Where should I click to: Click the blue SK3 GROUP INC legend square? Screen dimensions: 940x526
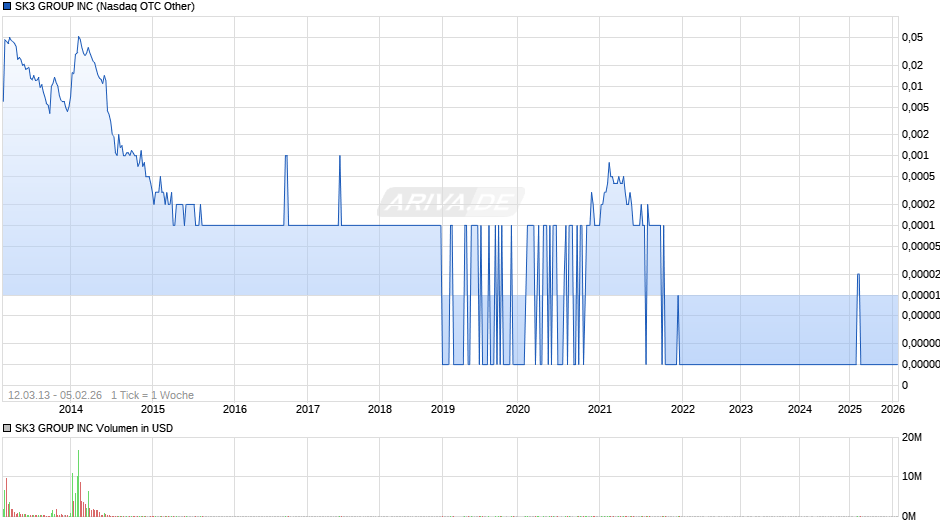(7, 7)
